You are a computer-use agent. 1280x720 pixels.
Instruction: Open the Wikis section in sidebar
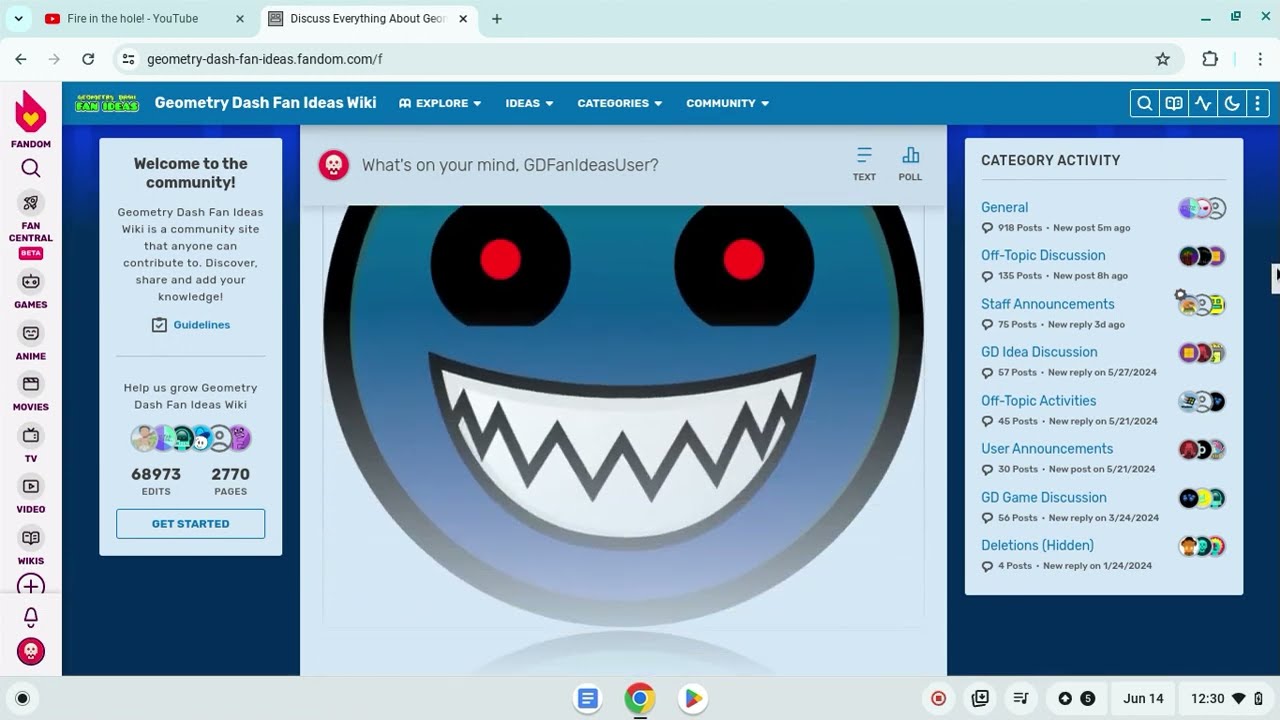pos(31,548)
